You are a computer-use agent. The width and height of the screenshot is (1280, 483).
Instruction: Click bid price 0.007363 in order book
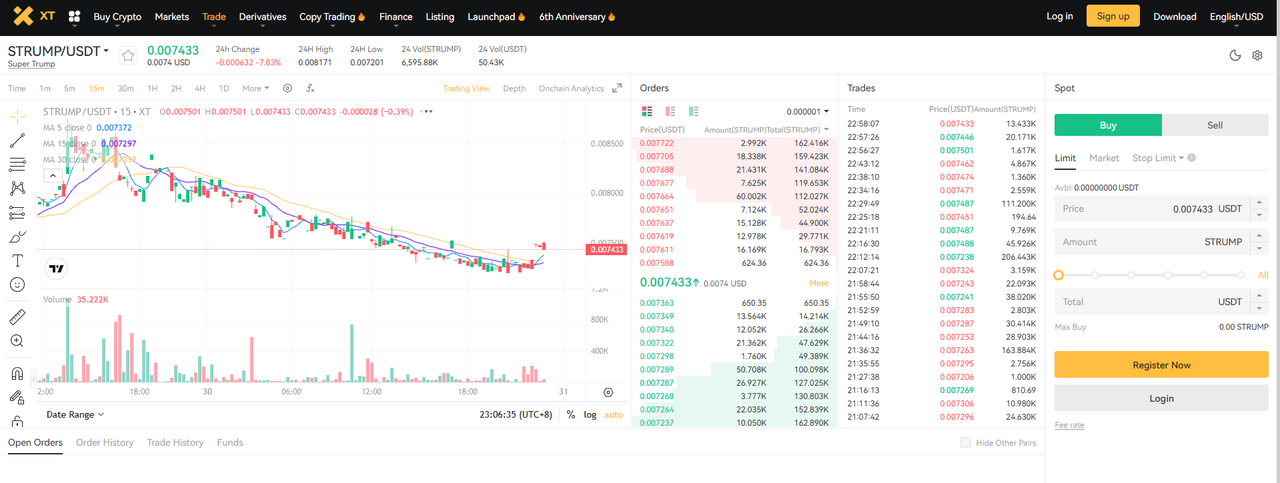pyautogui.click(x=657, y=302)
